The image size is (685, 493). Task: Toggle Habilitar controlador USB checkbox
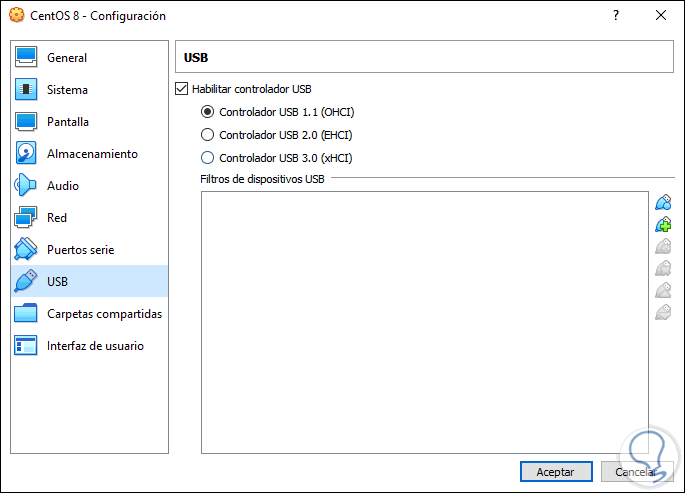pos(182,89)
